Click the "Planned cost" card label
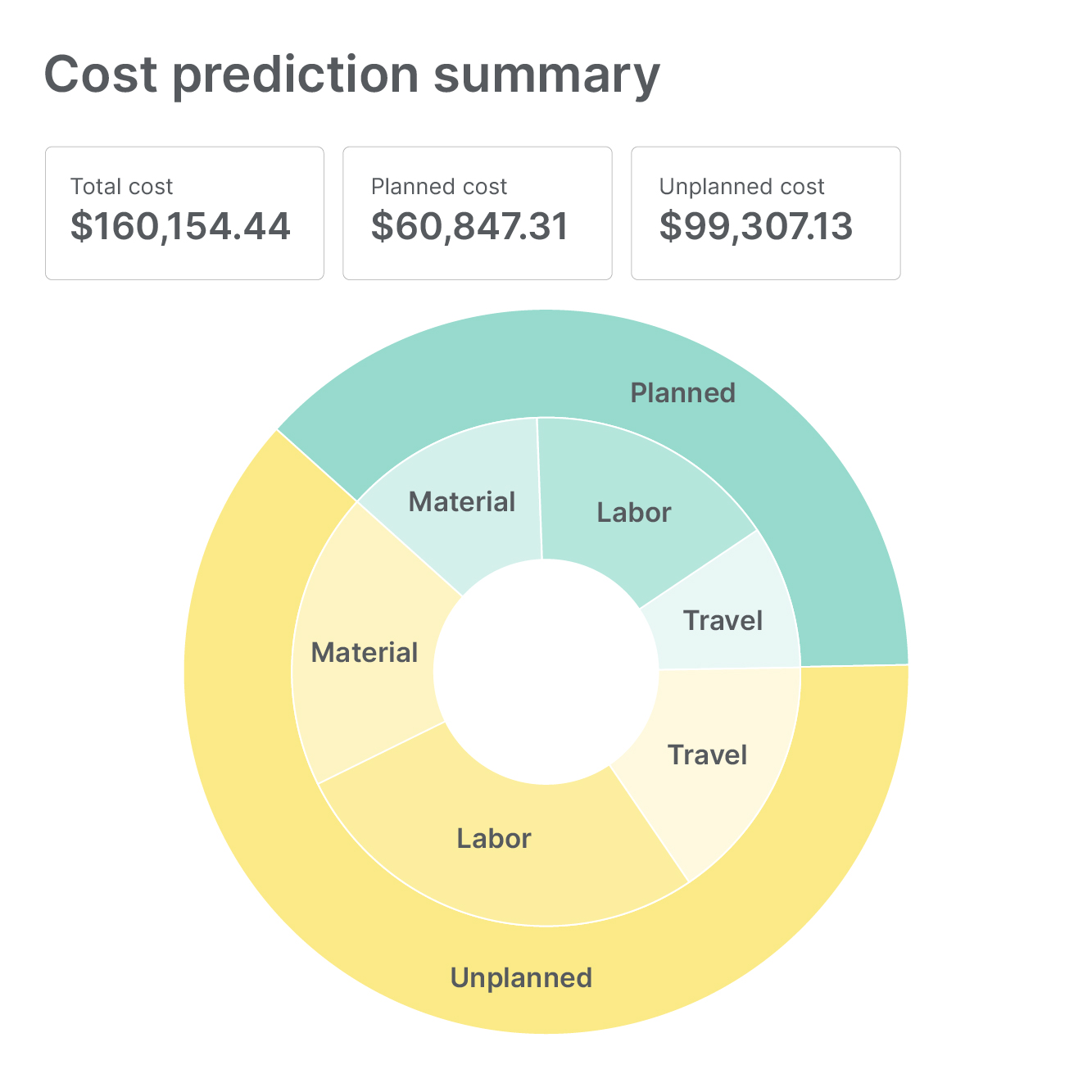 pos(439,187)
